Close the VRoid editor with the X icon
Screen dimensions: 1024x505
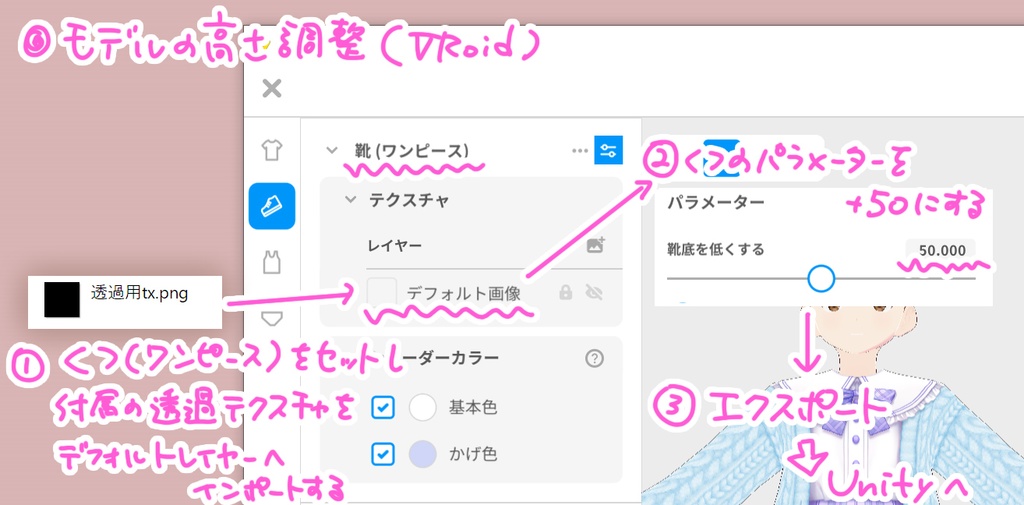tap(272, 88)
